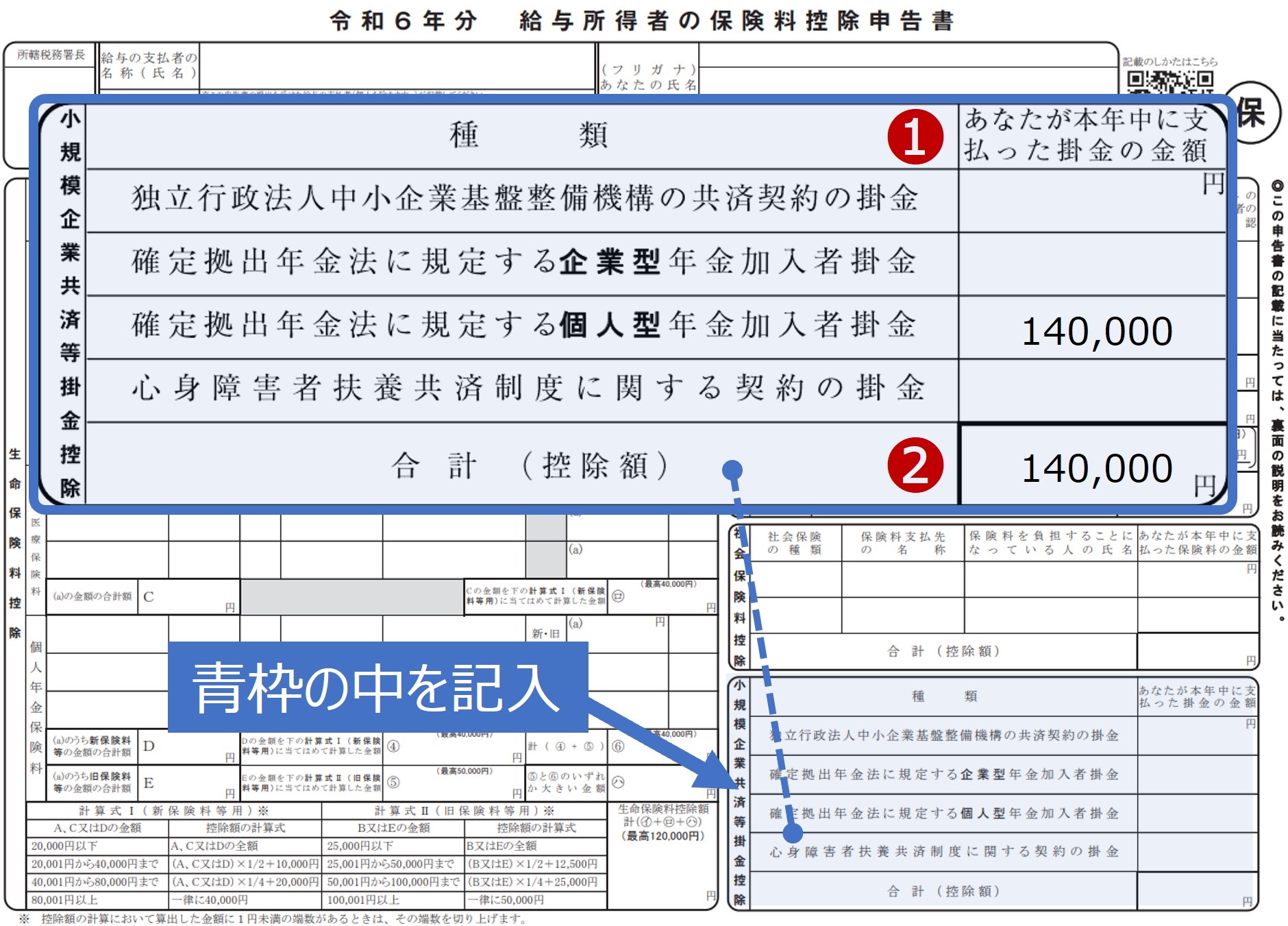
Task: Click the 20,000円以下 cell
Action: [97, 846]
